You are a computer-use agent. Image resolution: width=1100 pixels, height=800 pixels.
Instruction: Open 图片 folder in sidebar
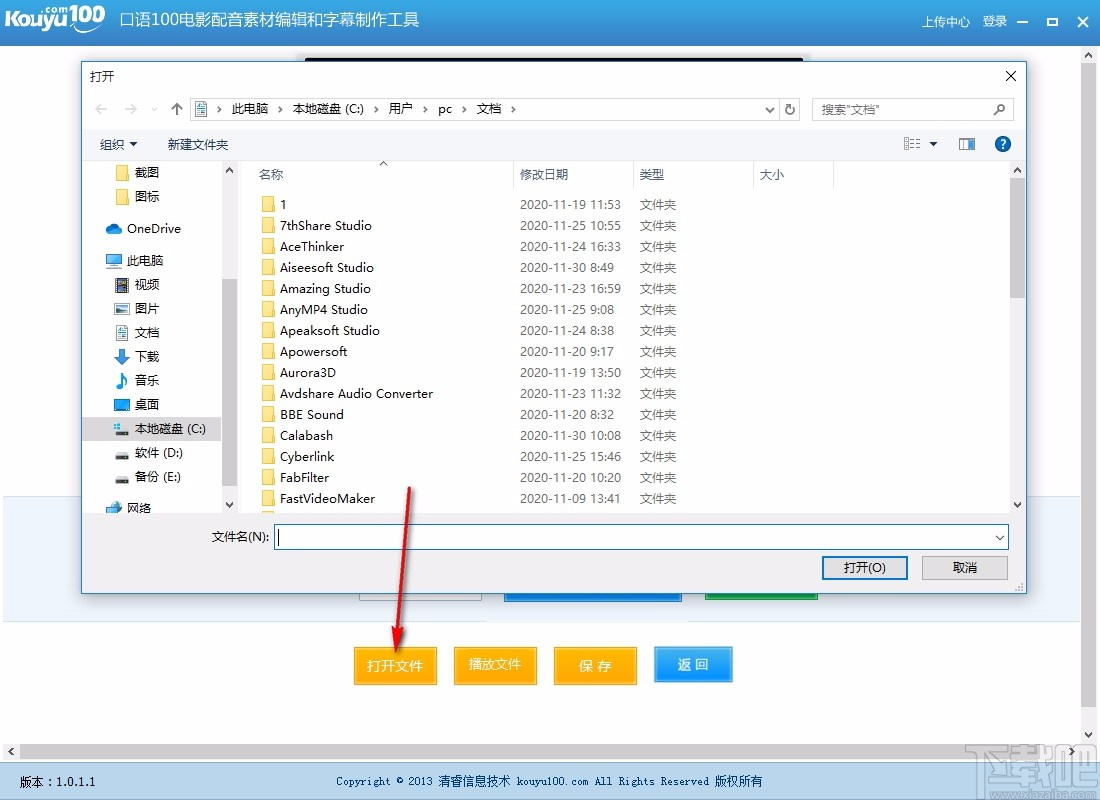click(138, 308)
